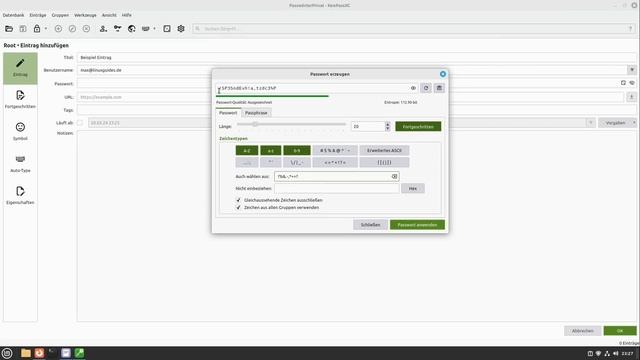Copy generated password to clipboard icon
640x360 pixels.
[x=439, y=88]
